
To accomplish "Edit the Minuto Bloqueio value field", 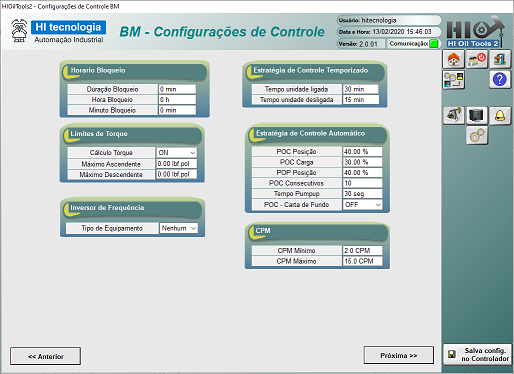I will pos(177,110).
